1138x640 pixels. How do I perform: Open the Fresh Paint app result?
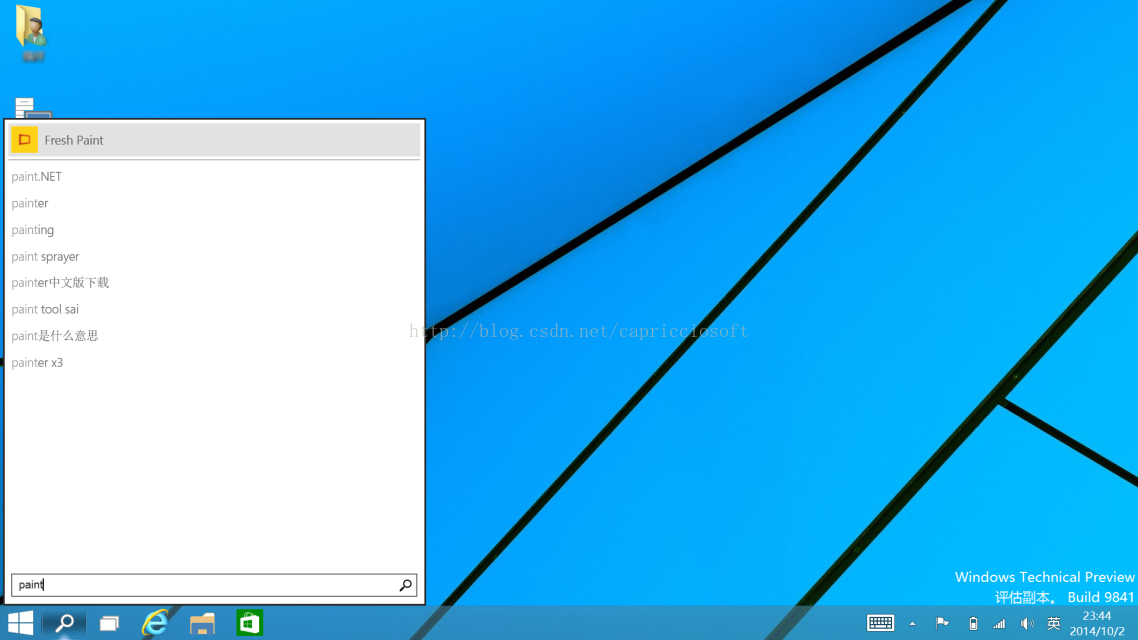(x=215, y=140)
